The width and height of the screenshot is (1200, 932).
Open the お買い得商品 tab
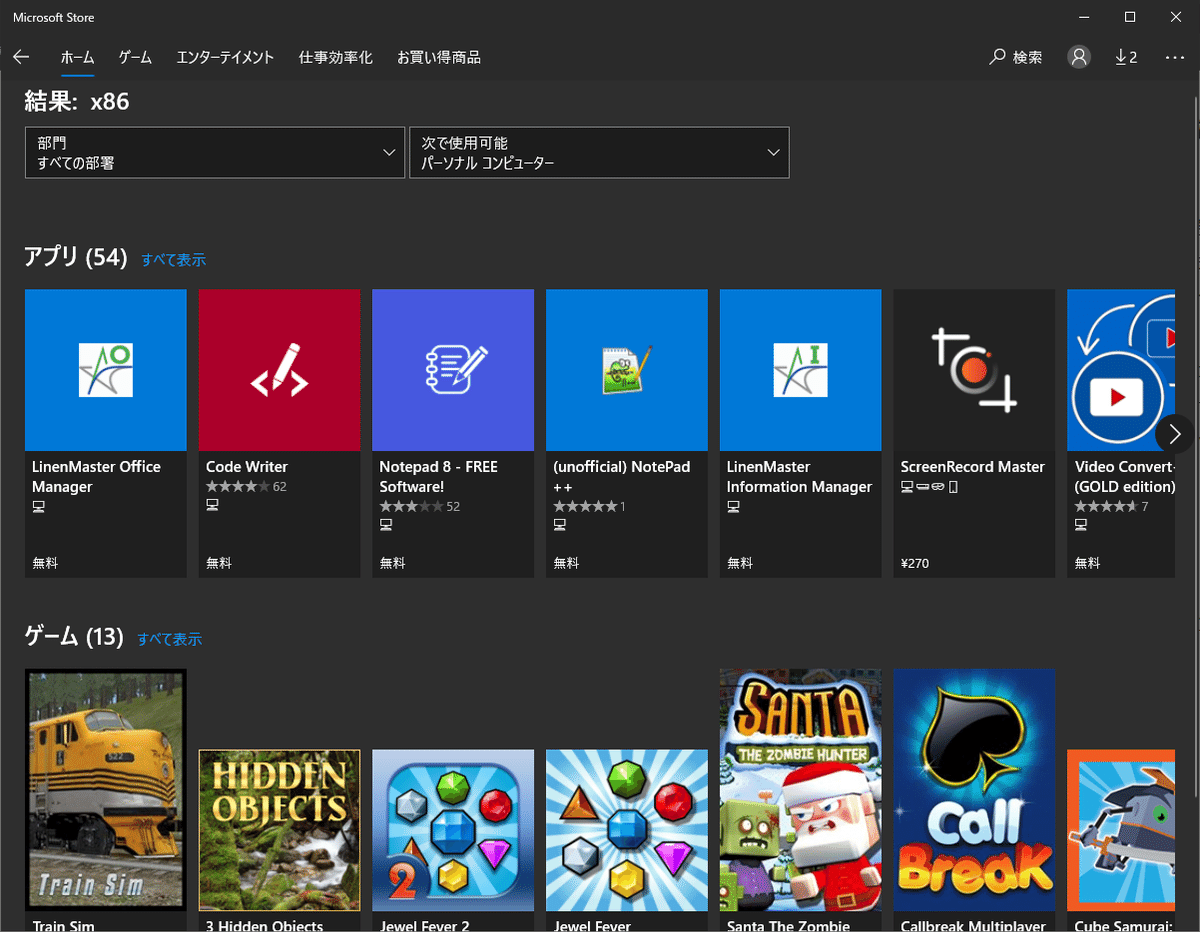point(439,57)
